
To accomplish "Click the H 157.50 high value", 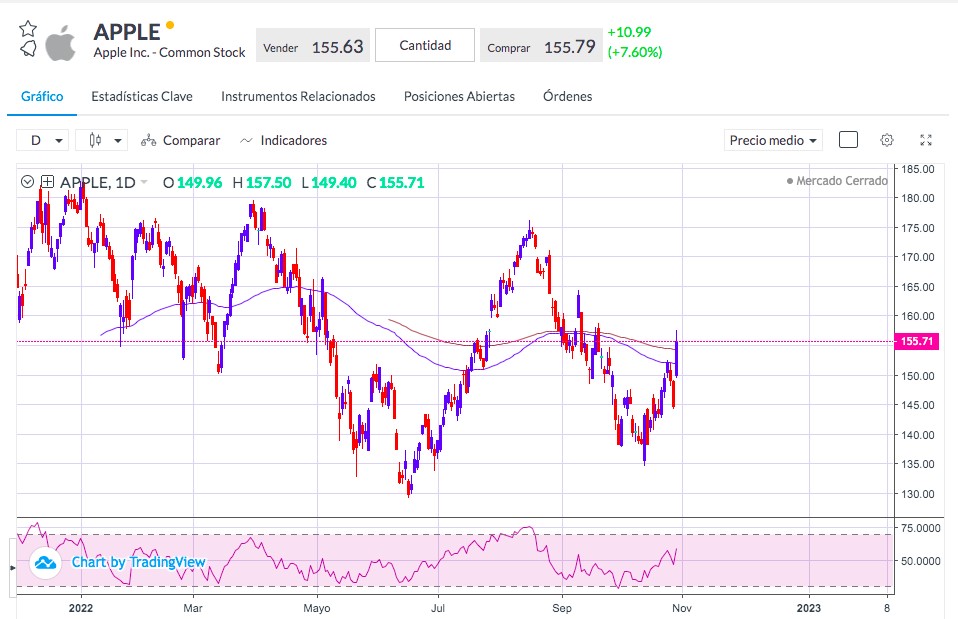I will [262, 183].
